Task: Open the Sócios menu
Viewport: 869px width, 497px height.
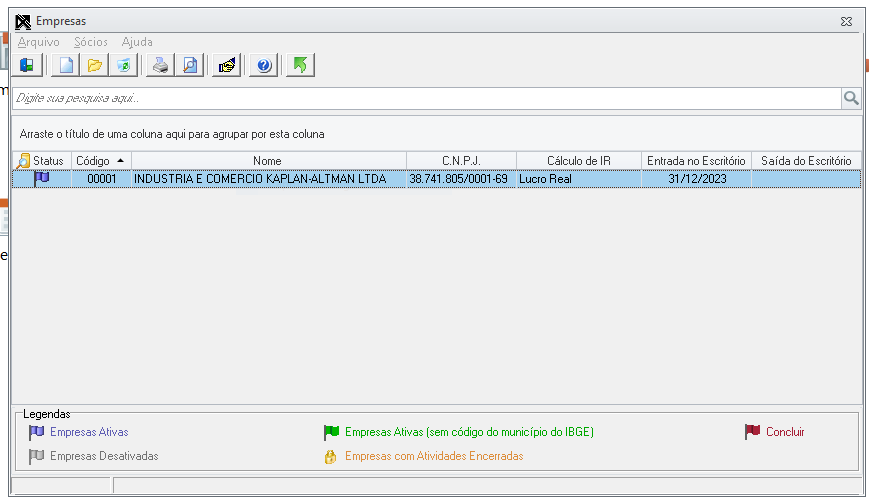Action: (90, 42)
